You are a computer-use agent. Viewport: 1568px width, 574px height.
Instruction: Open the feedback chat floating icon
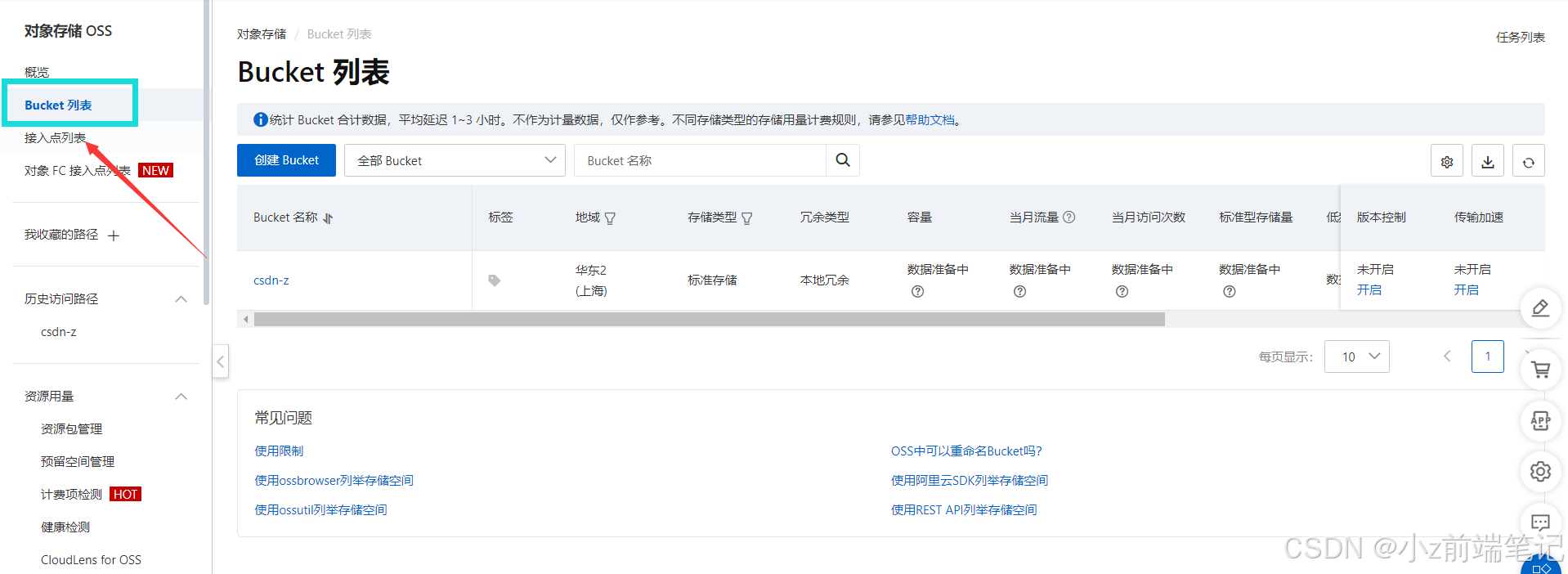pos(1540,522)
